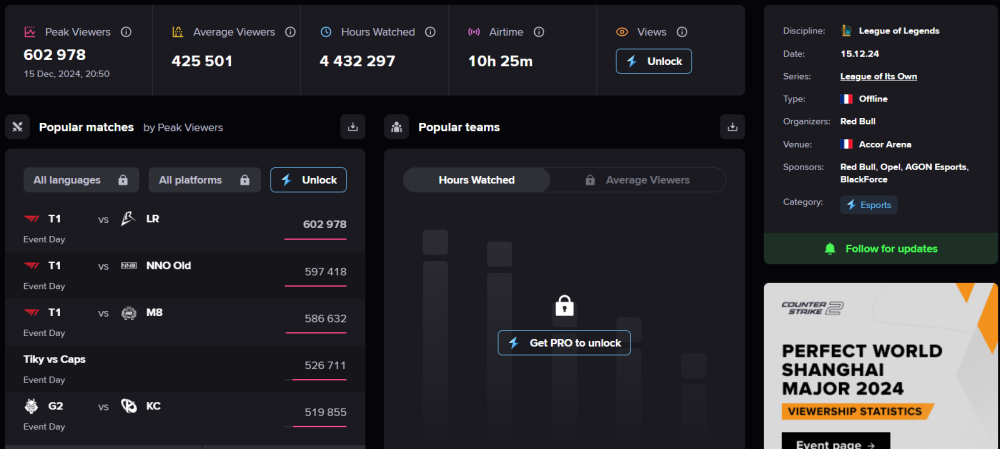Viewport: 1000px width, 449px height.
Task: Download the Popular matches data
Action: pyautogui.click(x=352, y=127)
